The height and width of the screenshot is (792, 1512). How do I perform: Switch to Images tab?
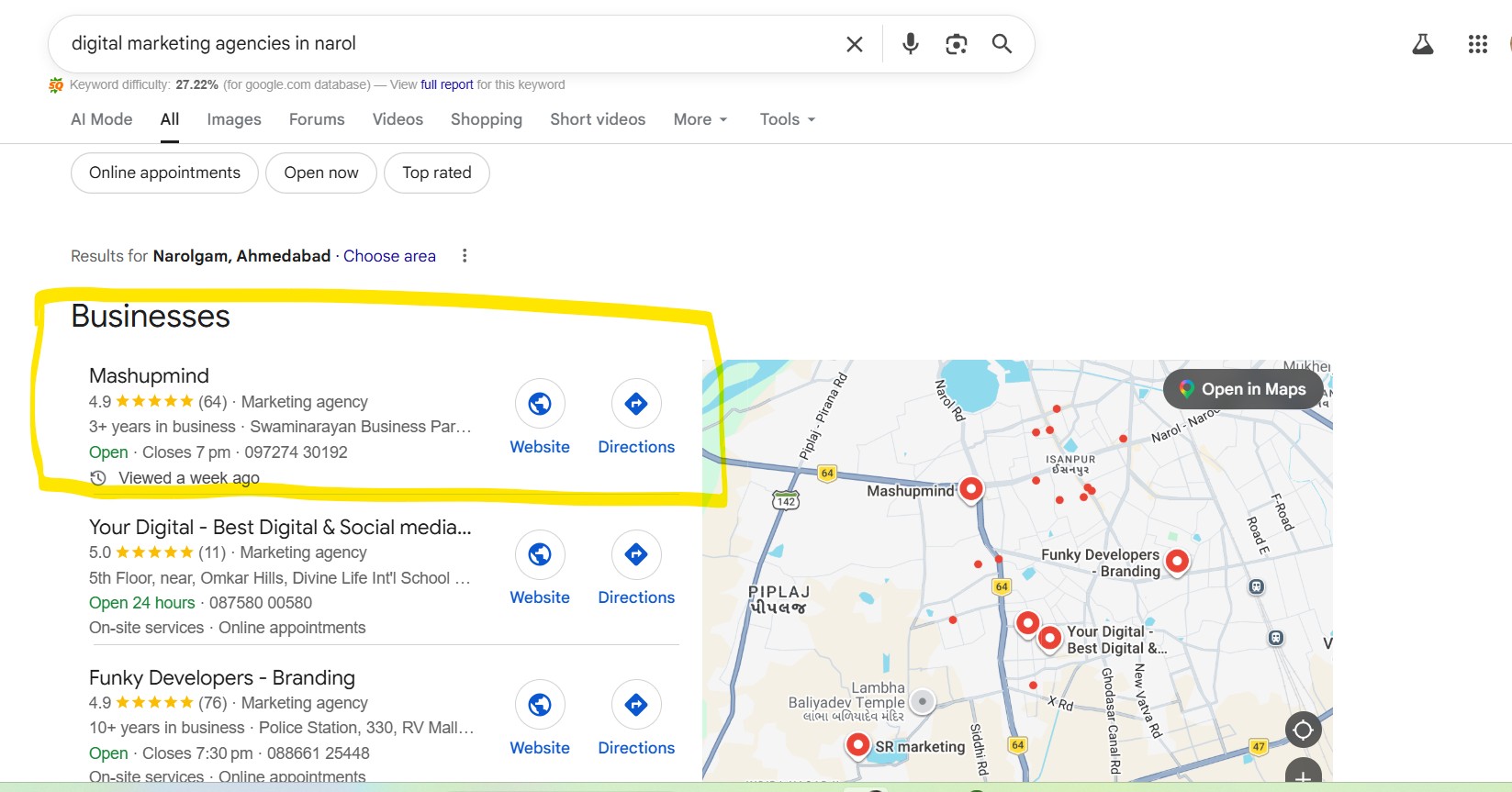234,119
